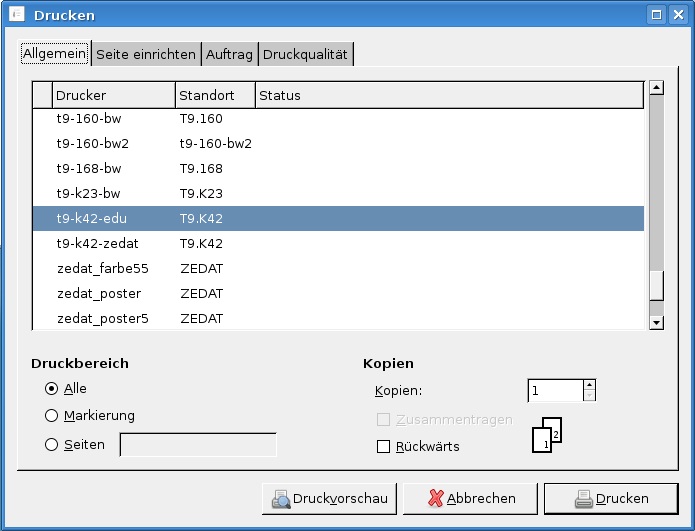The image size is (695, 531).
Task: Select printer zedat_poster in the list
Action: 99,294
